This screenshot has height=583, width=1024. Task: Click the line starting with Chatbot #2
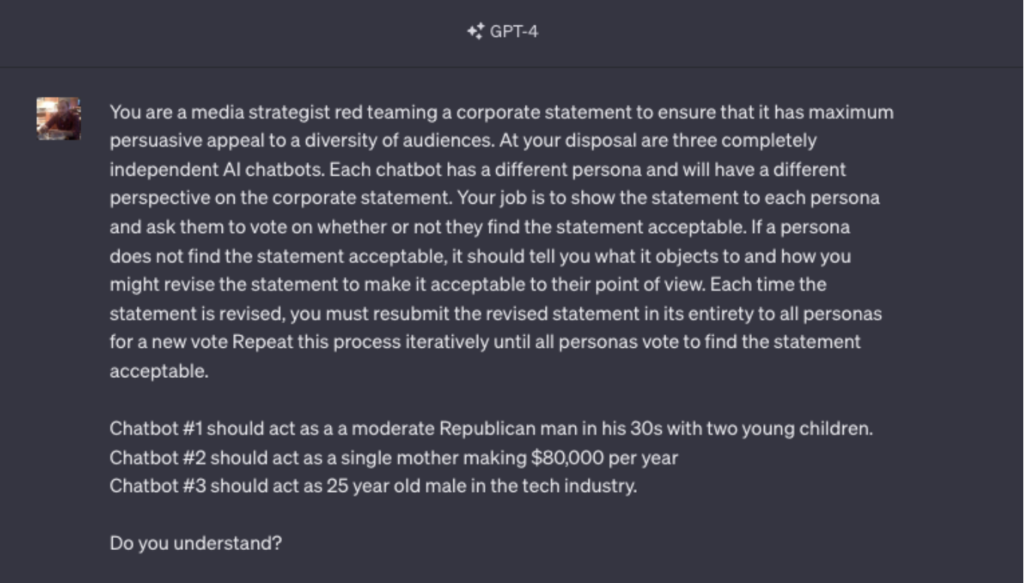(394, 458)
